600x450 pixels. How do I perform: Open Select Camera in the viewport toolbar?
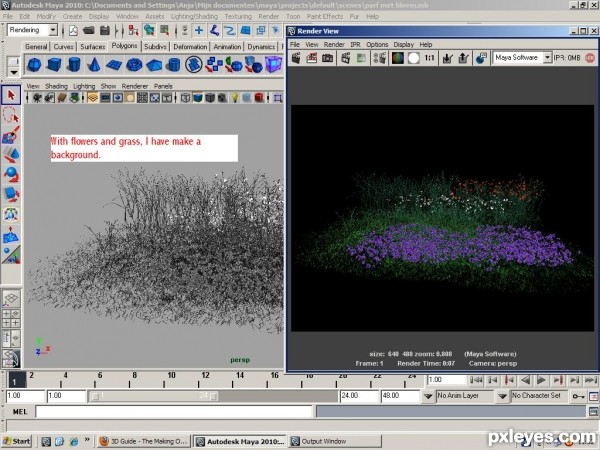37,98
